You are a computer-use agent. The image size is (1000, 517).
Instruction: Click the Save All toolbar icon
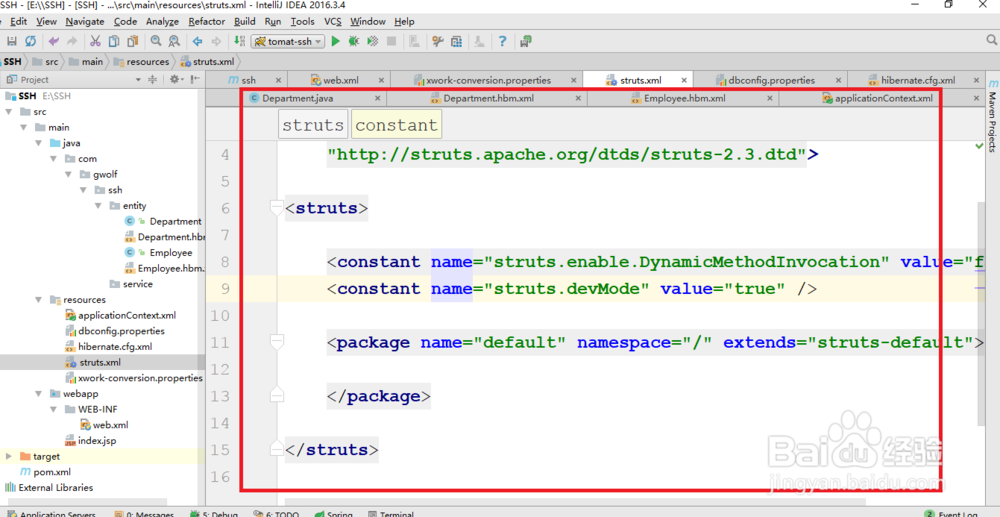point(11,41)
